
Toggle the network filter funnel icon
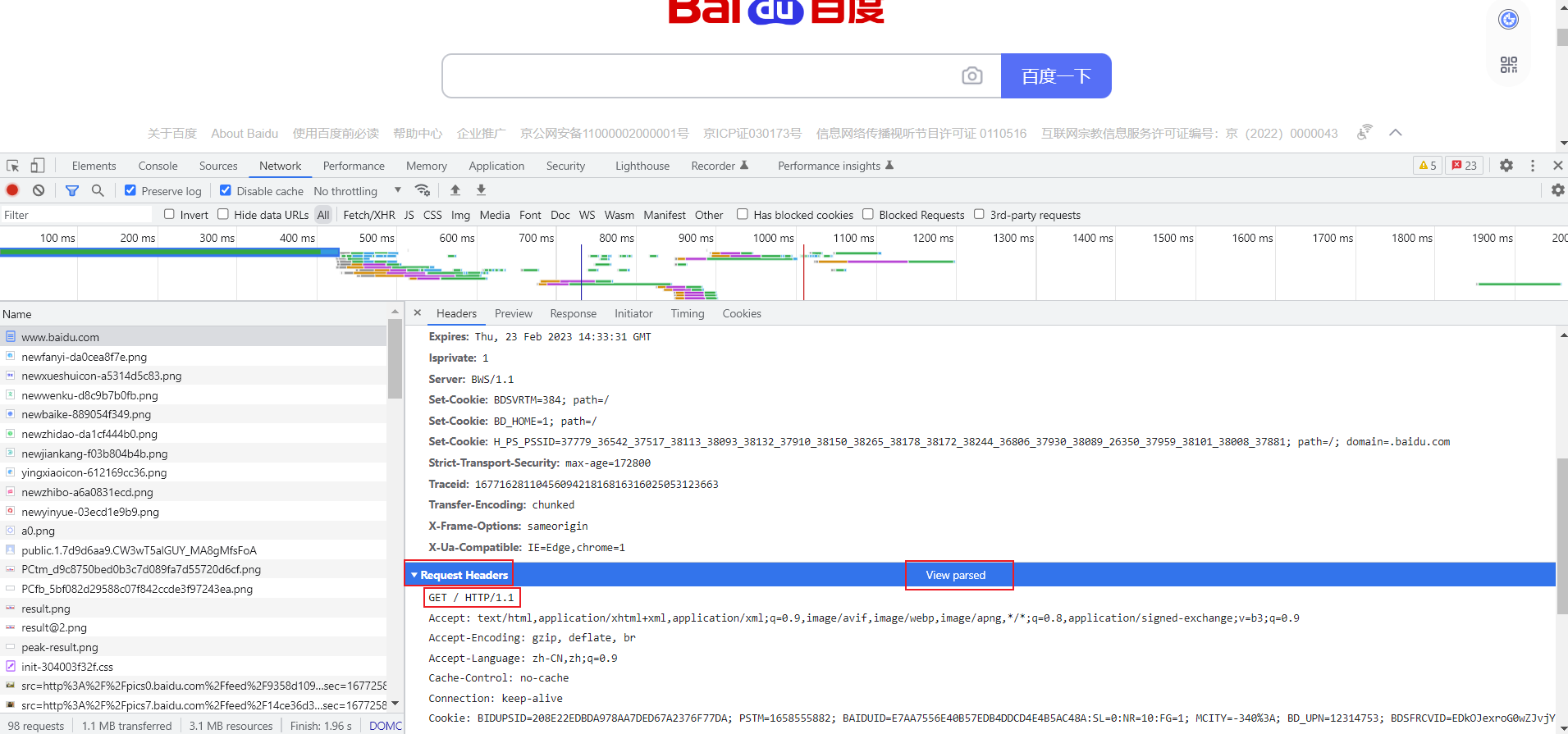tap(72, 190)
